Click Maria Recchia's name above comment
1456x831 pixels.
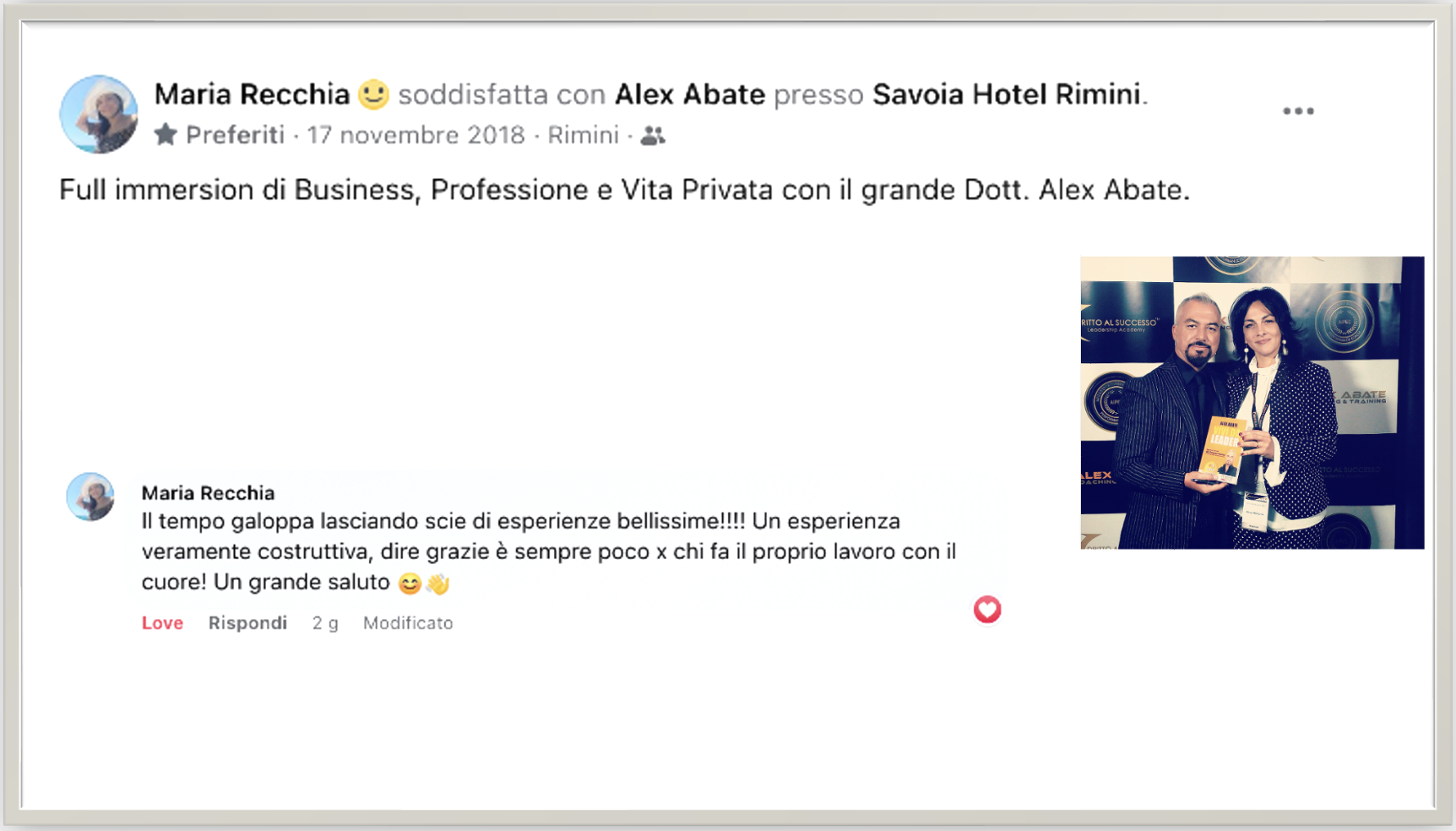(x=208, y=492)
